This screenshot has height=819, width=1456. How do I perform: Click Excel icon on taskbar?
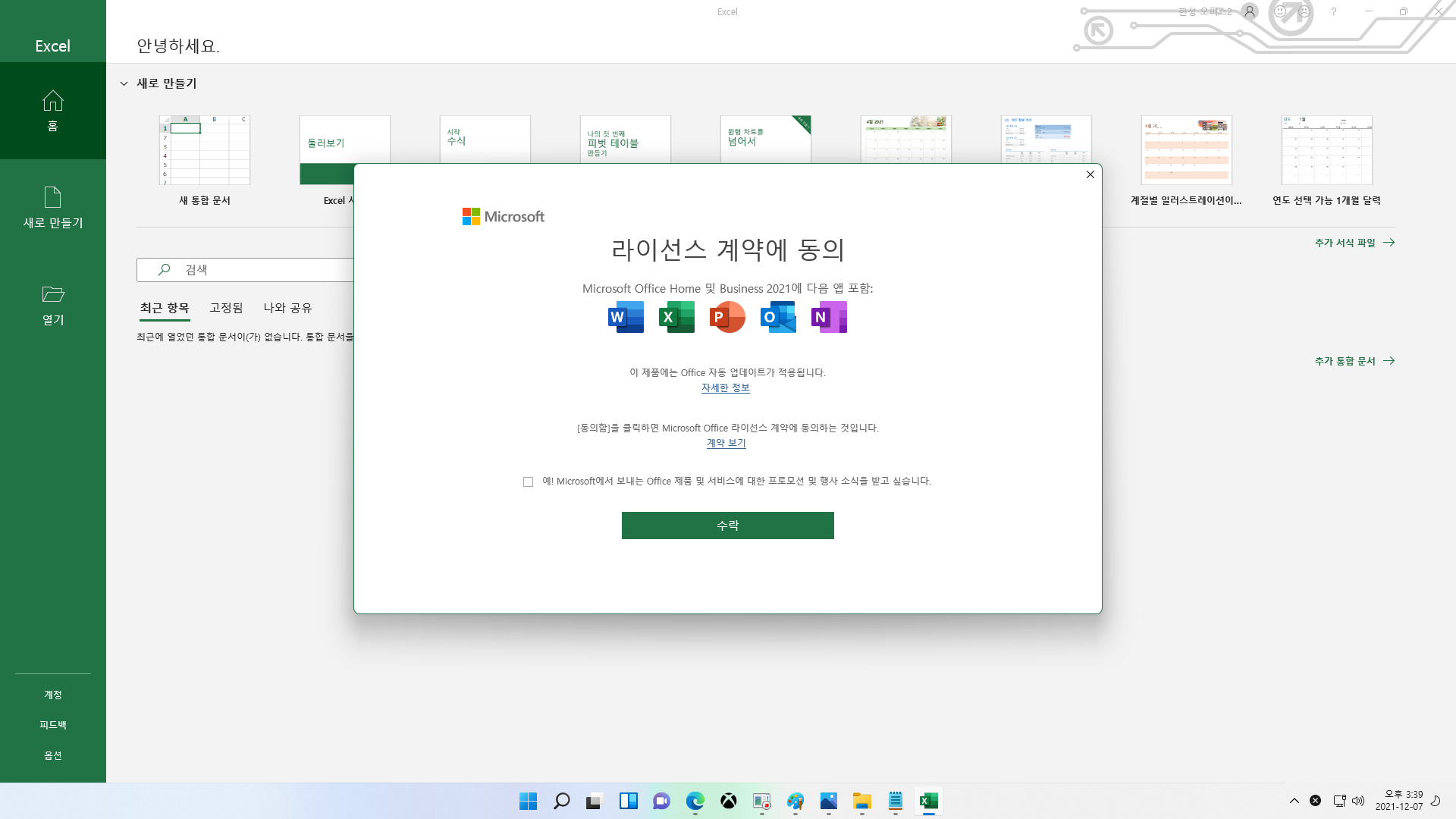point(928,801)
